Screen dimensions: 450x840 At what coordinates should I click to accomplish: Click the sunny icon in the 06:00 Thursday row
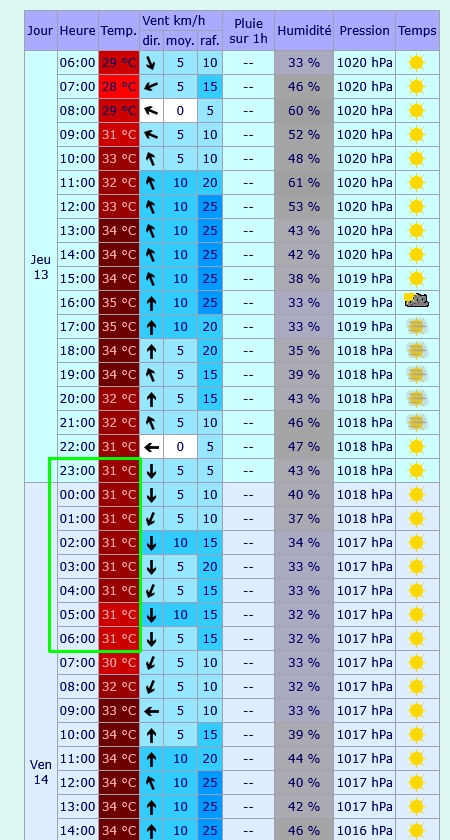416,63
